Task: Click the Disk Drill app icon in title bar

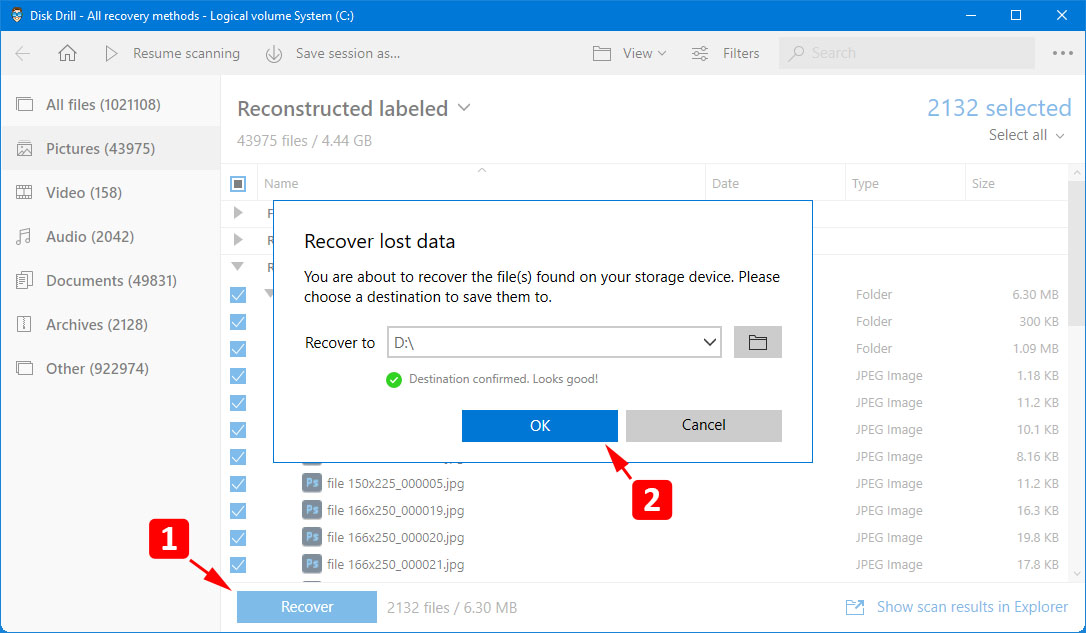Action: point(17,15)
